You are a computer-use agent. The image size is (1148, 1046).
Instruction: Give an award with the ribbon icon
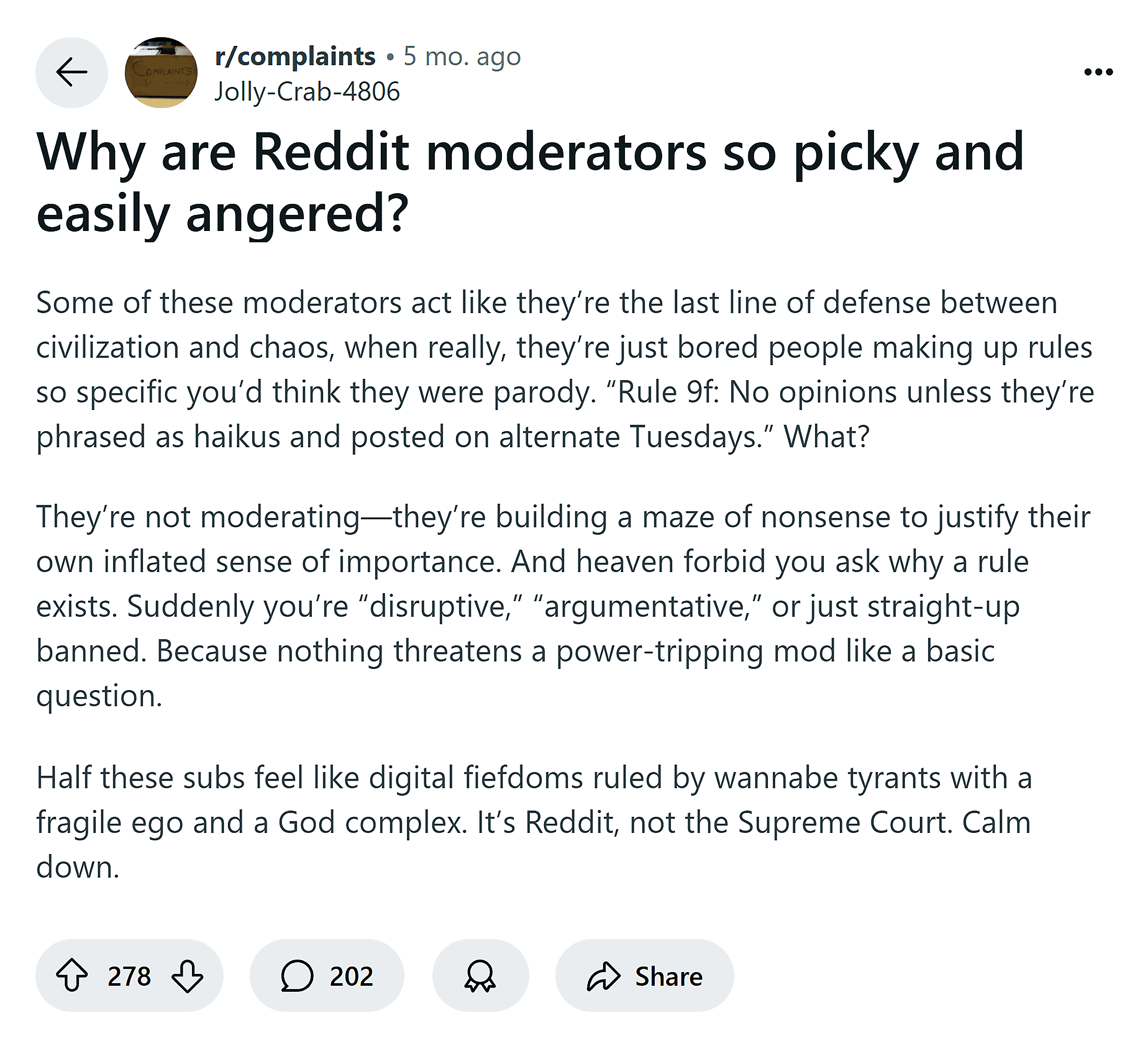[x=480, y=976]
